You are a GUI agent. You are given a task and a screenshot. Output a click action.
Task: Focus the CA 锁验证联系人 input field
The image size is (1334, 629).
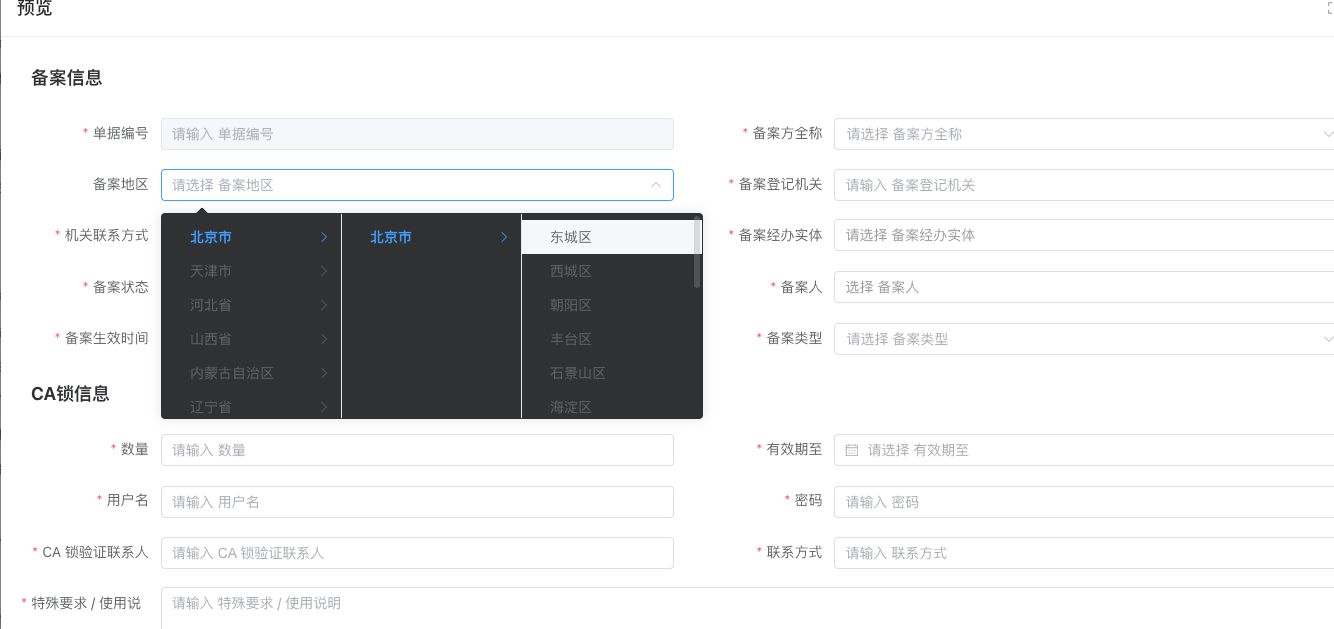tap(417, 553)
